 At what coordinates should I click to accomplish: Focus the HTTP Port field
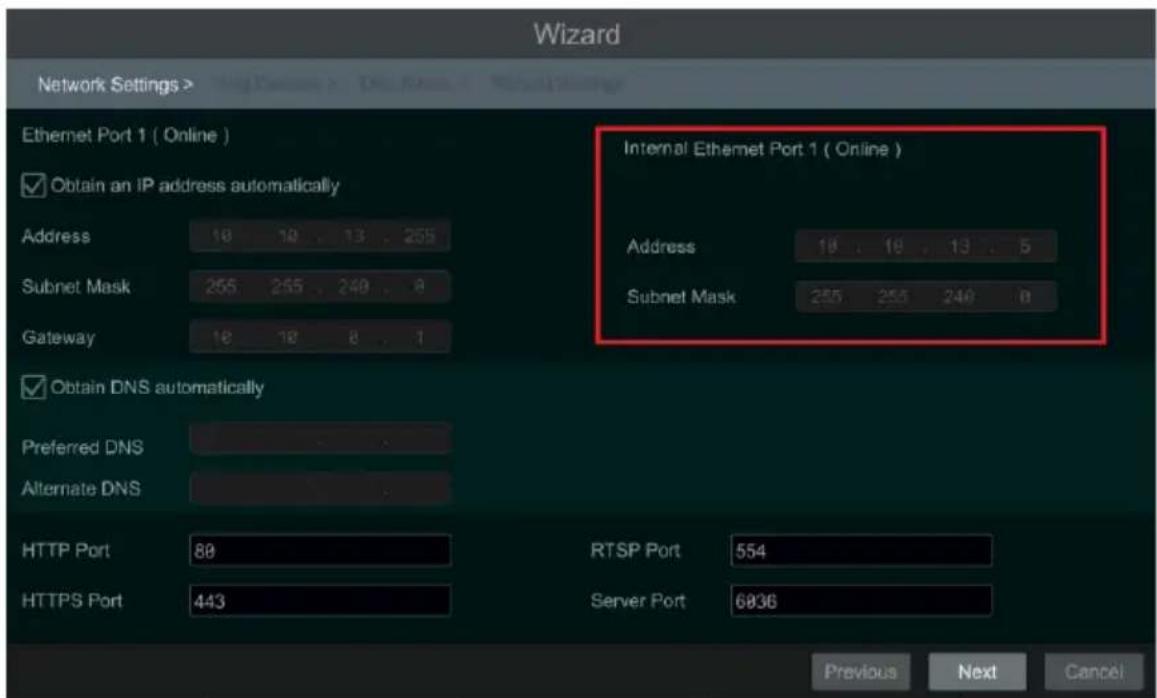(320, 550)
